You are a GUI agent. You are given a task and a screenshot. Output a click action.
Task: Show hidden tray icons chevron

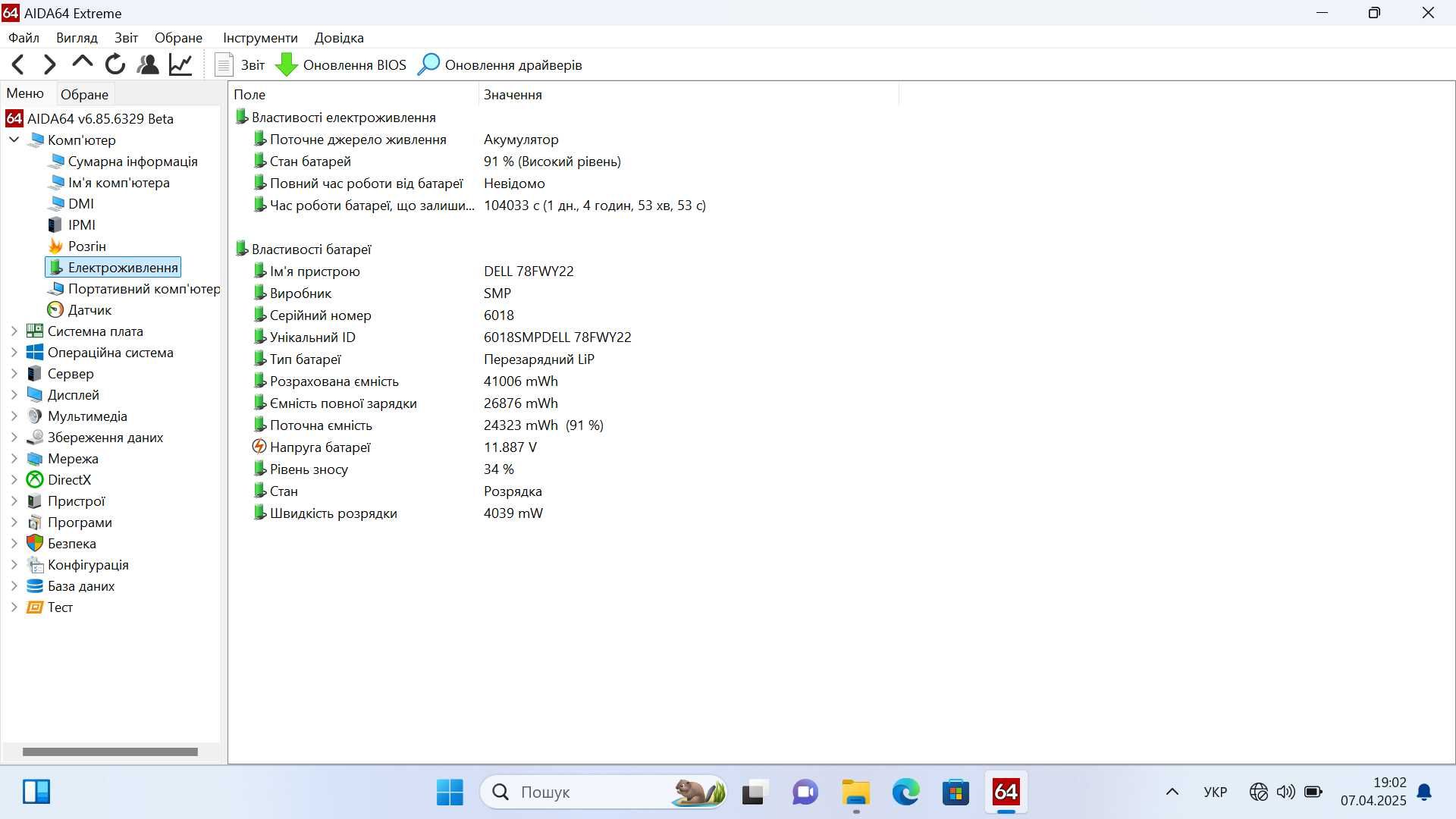click(1172, 792)
